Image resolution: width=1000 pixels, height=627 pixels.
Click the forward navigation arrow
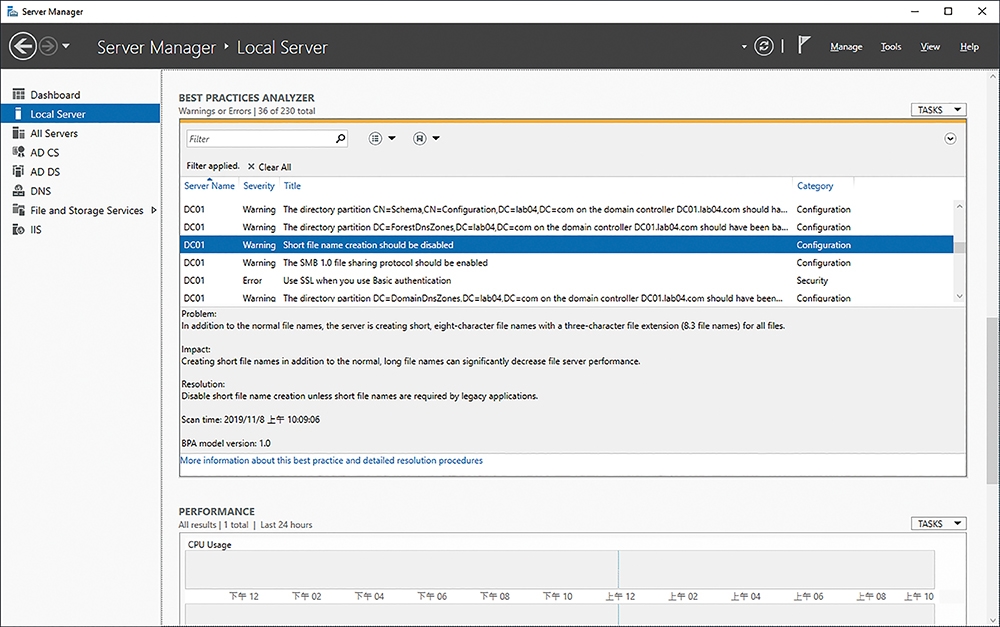(48, 47)
